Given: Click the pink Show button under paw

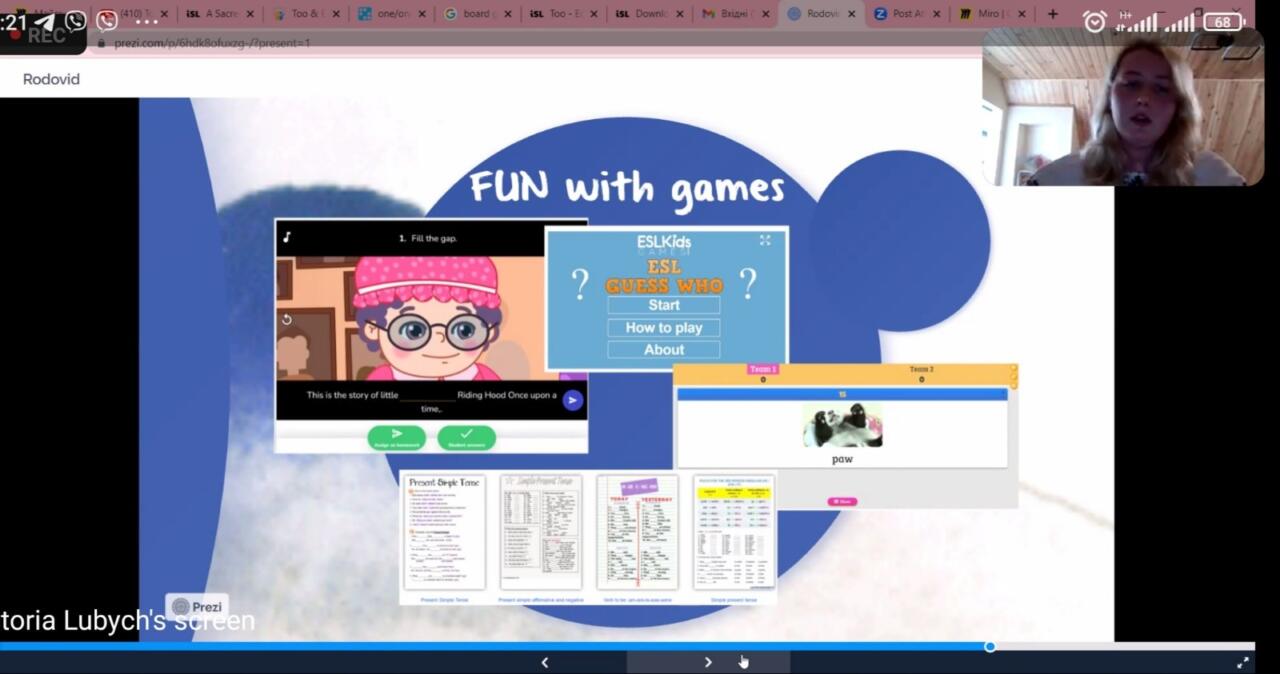Looking at the screenshot, I should click(x=842, y=501).
